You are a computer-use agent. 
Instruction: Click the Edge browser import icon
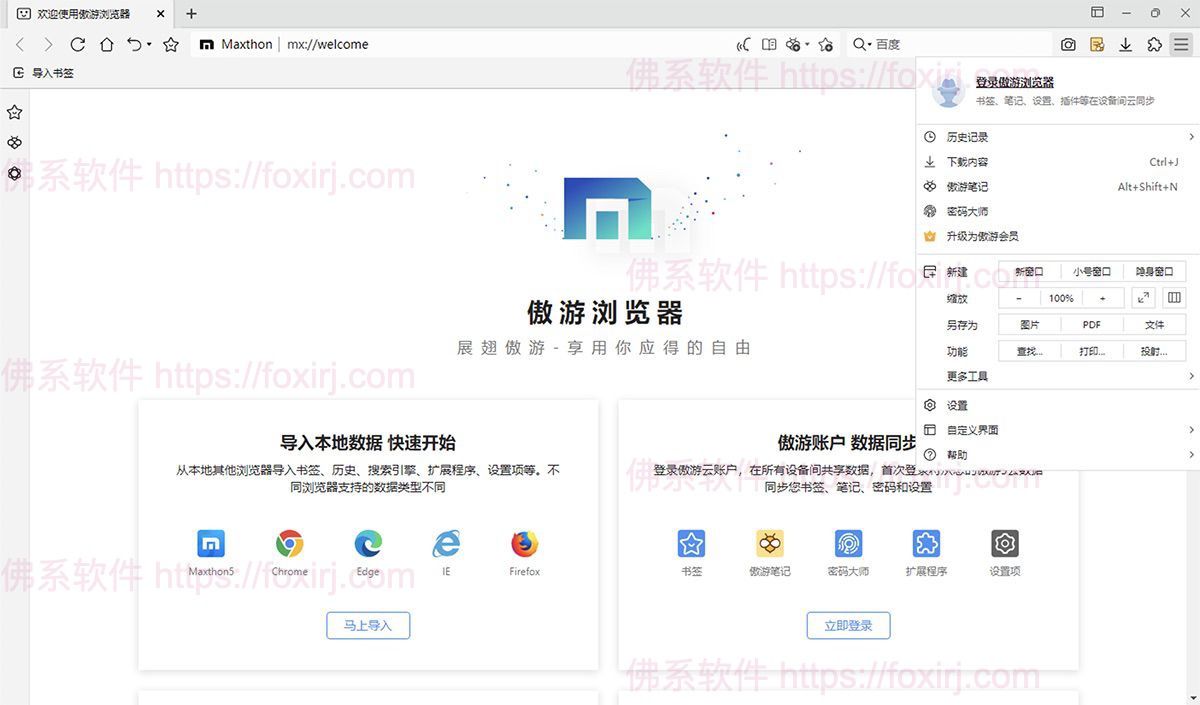tap(367, 544)
